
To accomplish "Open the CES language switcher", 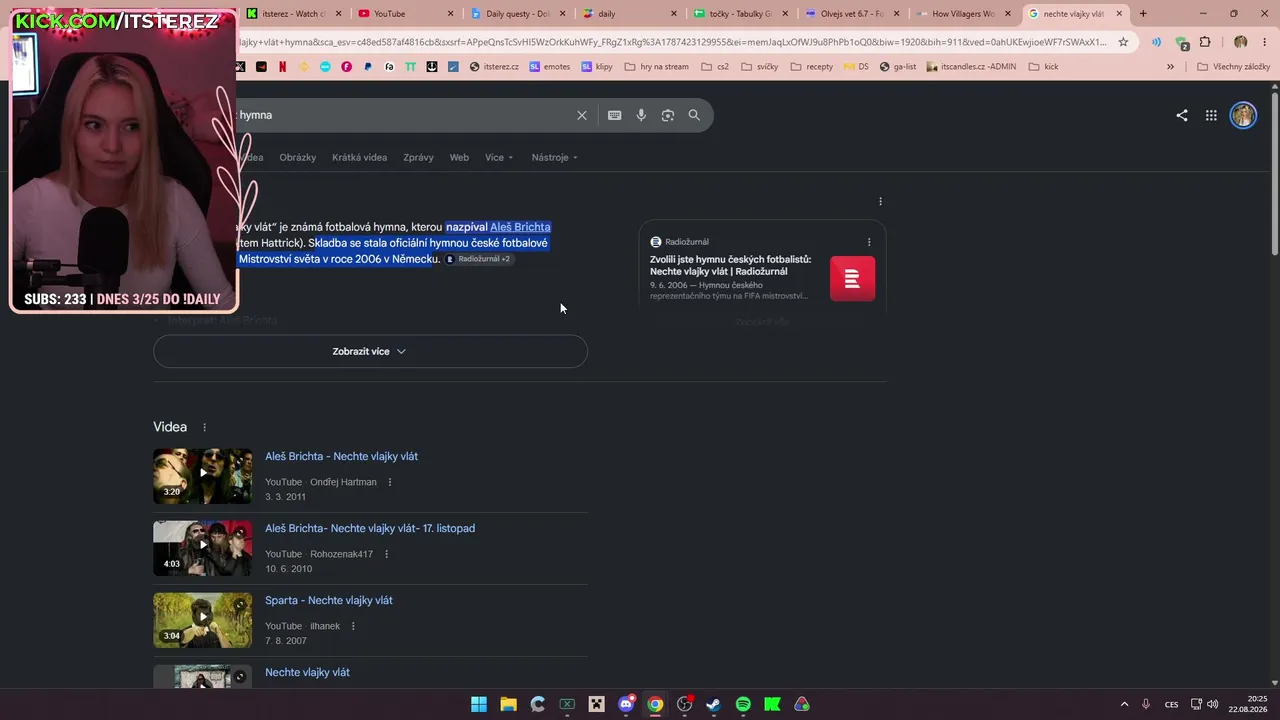I will click(1171, 704).
